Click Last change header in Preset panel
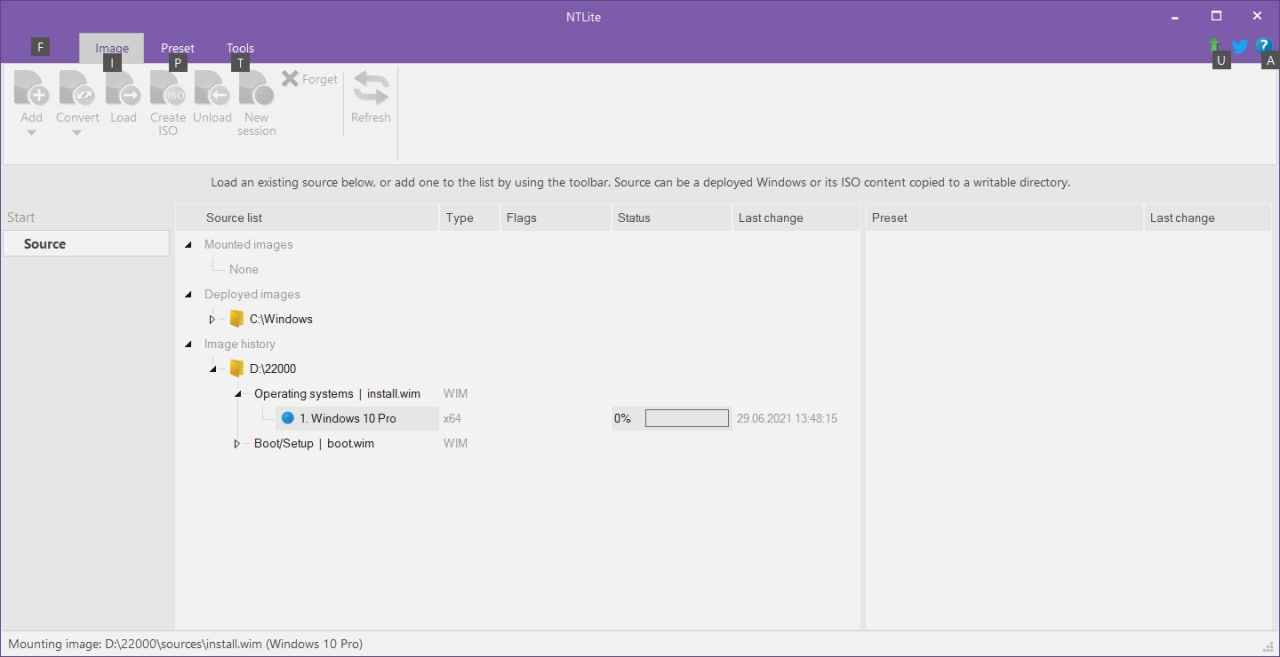The width and height of the screenshot is (1280, 657). pos(1210,218)
